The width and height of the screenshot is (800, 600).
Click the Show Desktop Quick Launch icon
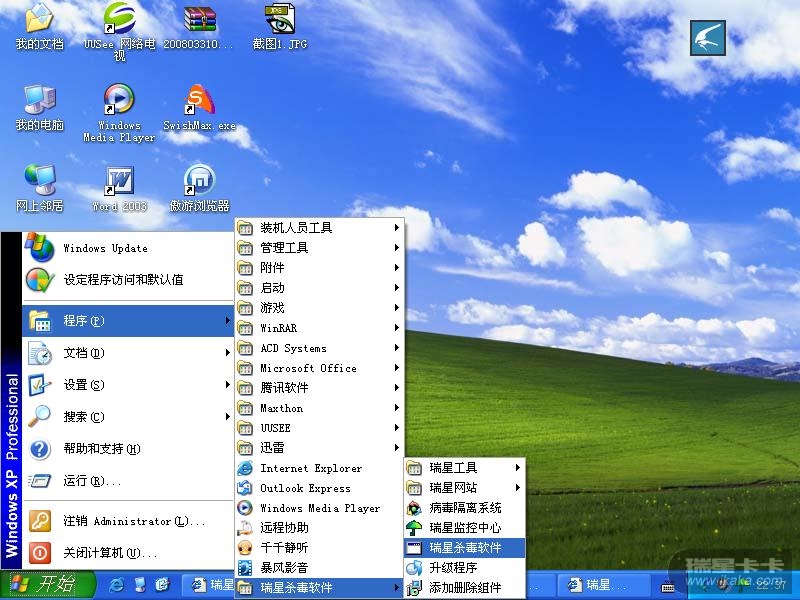coord(140,585)
